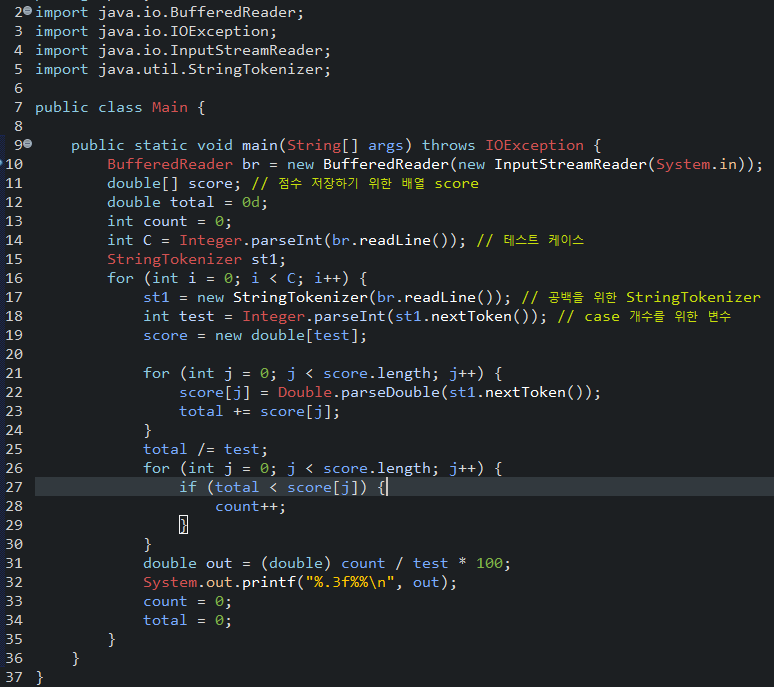Click 'import java.io.BufferedReader;' on line 2

169,12
